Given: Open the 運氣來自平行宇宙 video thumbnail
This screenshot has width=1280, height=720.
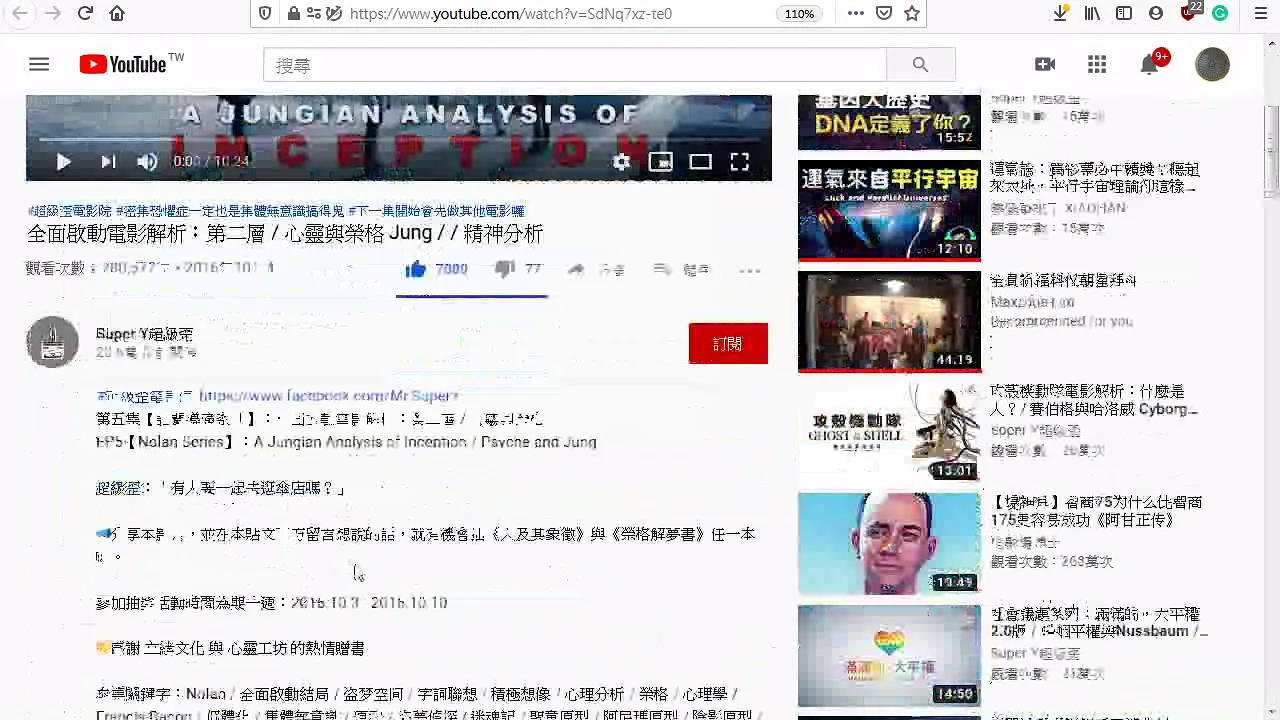Looking at the screenshot, I should pyautogui.click(x=889, y=210).
